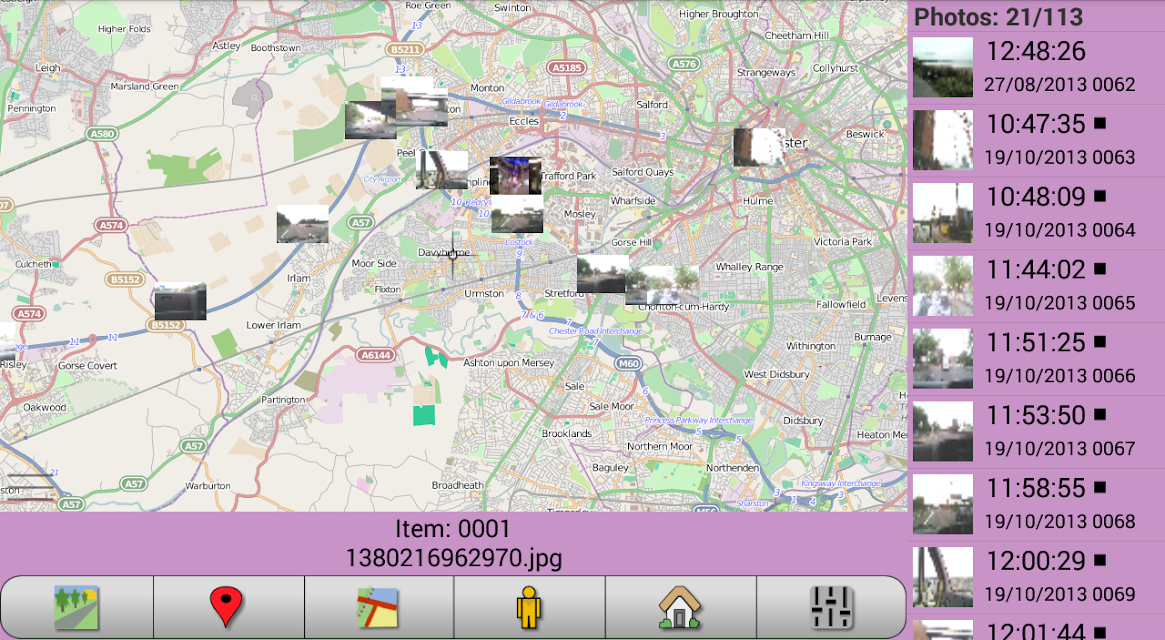Click the 19/10/2013 0066 date text
Viewport: 1165px width, 640px height.
[1060, 376]
